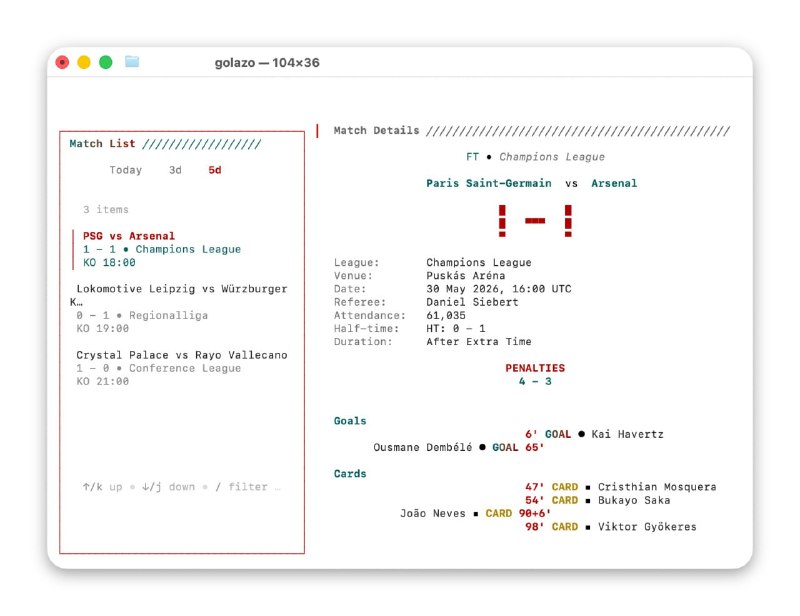Screen dimensions: 800x616
Task: Click the window title 'golazo — 104×36'
Action: [267, 62]
